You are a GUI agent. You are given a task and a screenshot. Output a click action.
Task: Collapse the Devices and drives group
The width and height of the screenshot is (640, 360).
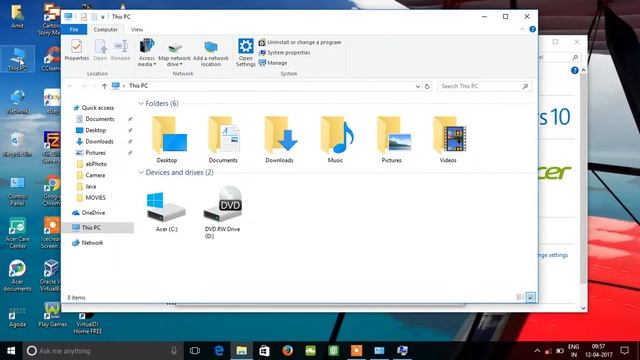[141, 173]
